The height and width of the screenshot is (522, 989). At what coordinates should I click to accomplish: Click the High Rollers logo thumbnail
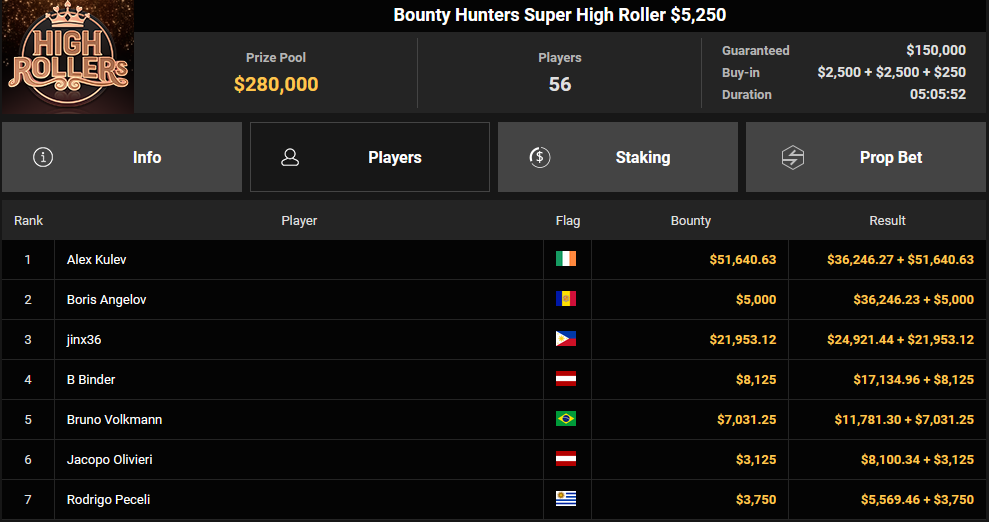coord(67,57)
